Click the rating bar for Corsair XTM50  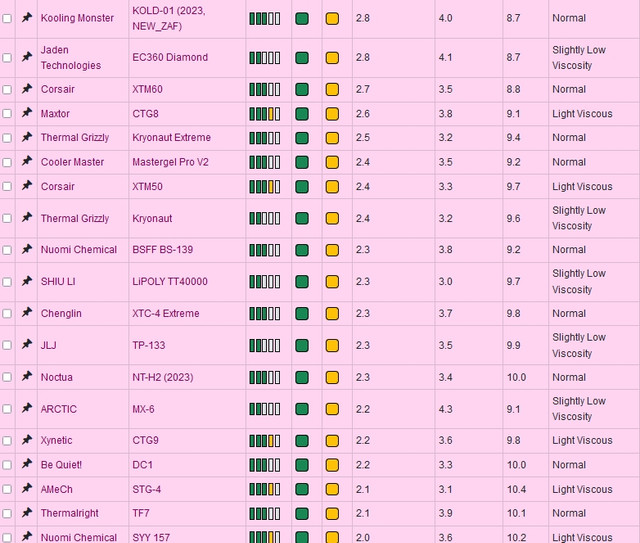(x=265, y=187)
